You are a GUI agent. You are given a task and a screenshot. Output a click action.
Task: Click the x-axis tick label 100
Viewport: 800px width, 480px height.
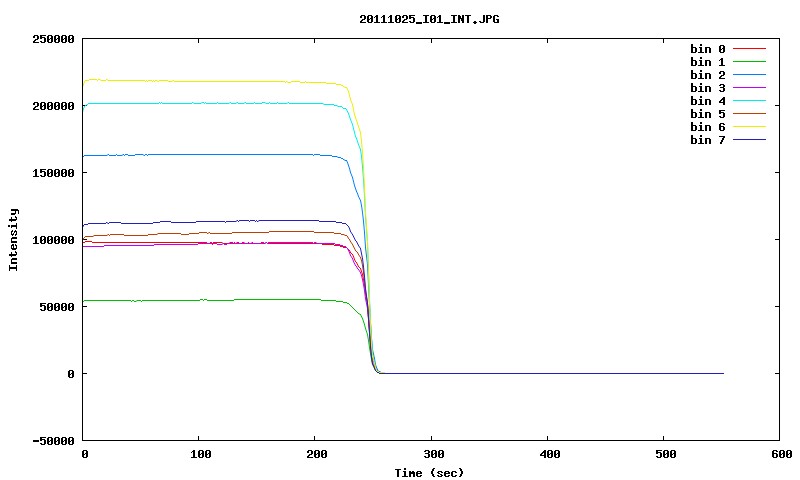pos(201,454)
